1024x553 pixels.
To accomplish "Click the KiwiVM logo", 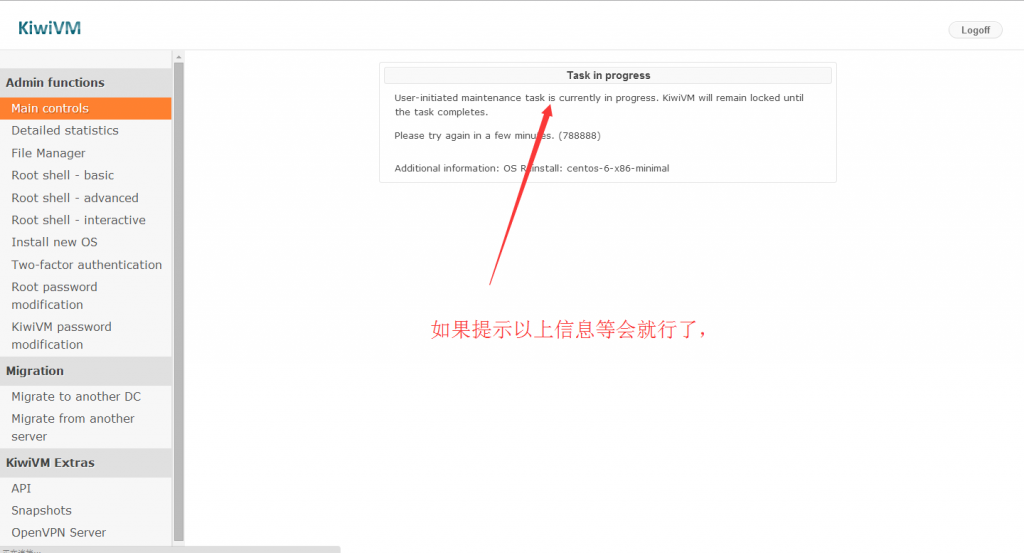I will pyautogui.click(x=50, y=28).
